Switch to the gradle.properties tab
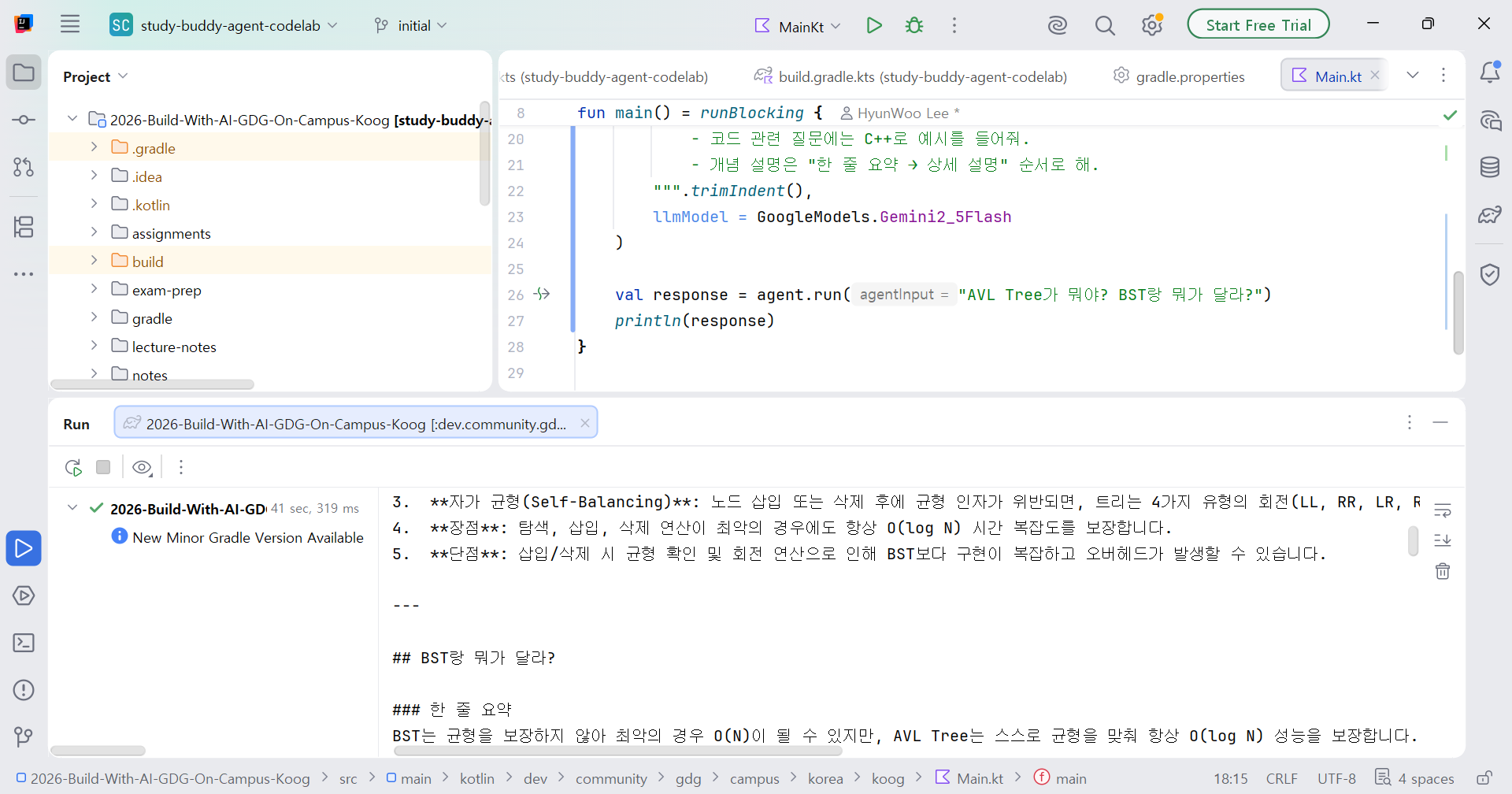This screenshot has width=1512, height=794. (x=1179, y=76)
